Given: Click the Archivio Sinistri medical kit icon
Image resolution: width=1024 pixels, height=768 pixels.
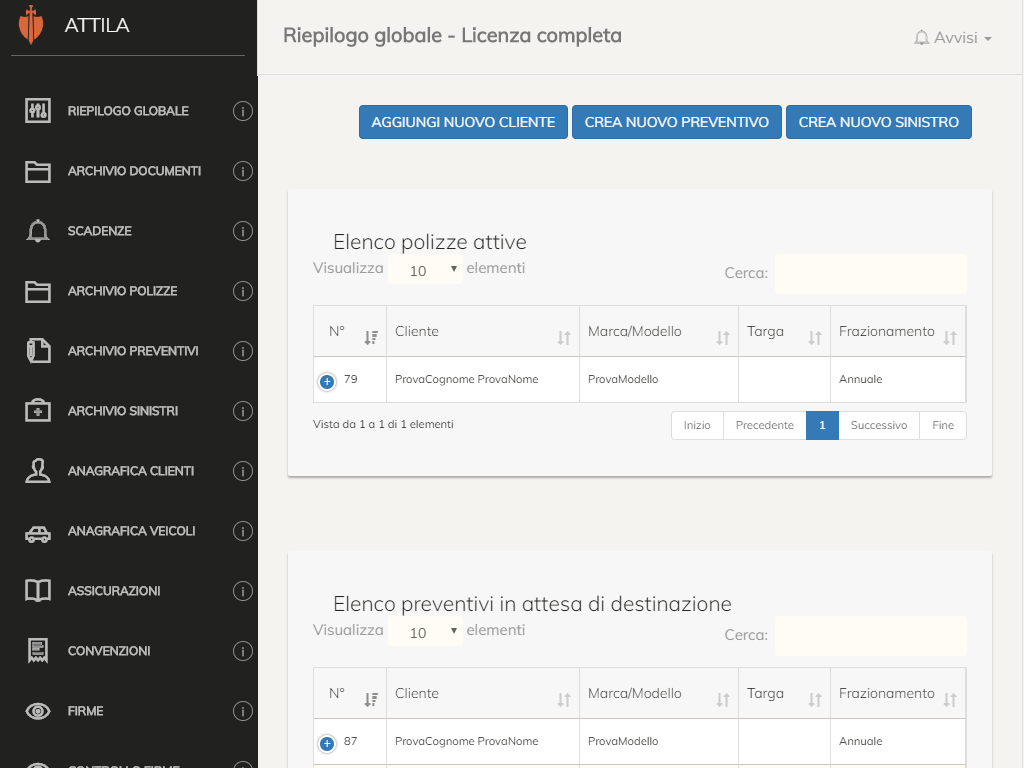Looking at the screenshot, I should point(38,411).
